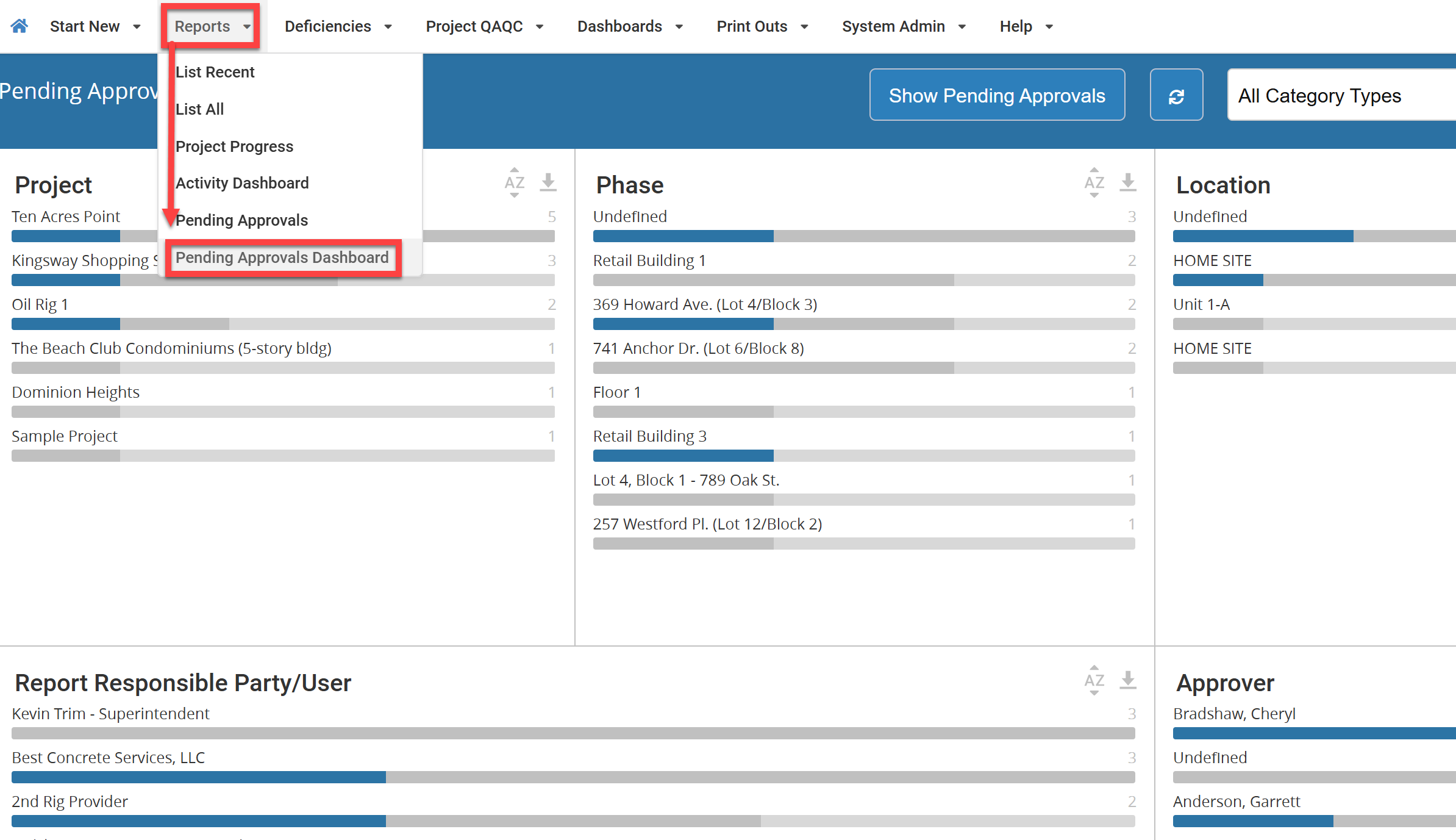Click the Ten Acres Point project

66,217
